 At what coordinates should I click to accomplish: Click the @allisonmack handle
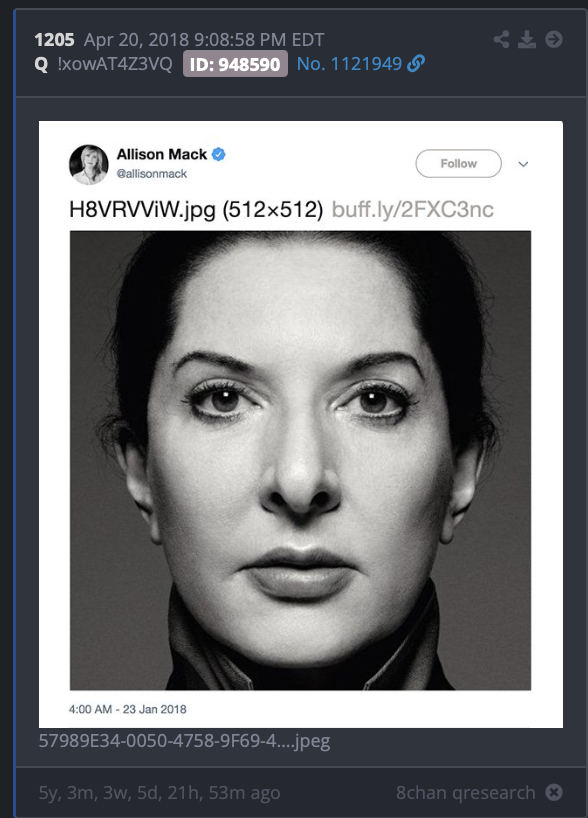(151, 174)
